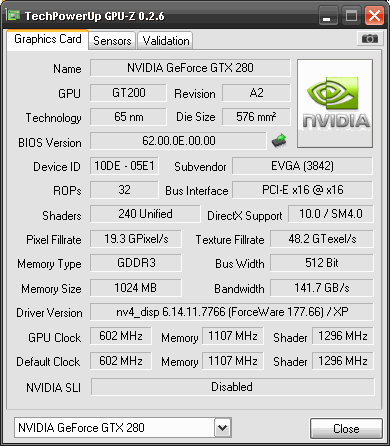This screenshot has height=446, width=390.
Task: Click the Memory Type value GDDR3
Action: 136,263
